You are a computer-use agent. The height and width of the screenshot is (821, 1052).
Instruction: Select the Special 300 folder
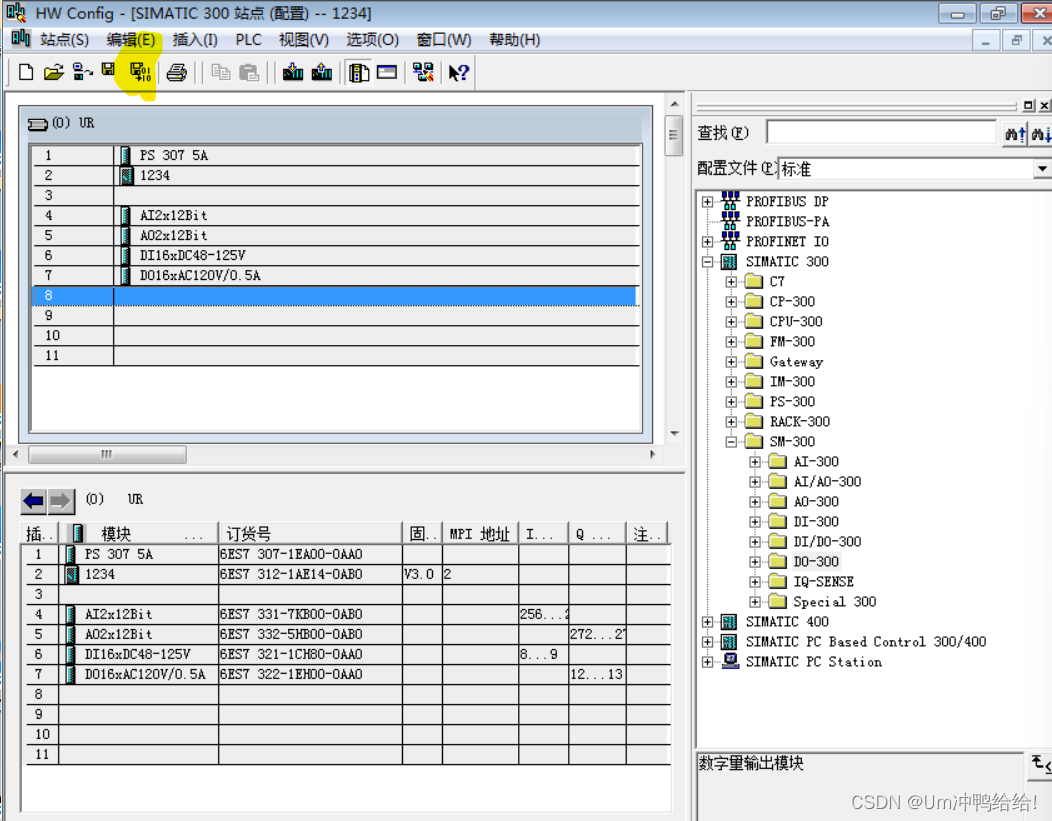835,602
